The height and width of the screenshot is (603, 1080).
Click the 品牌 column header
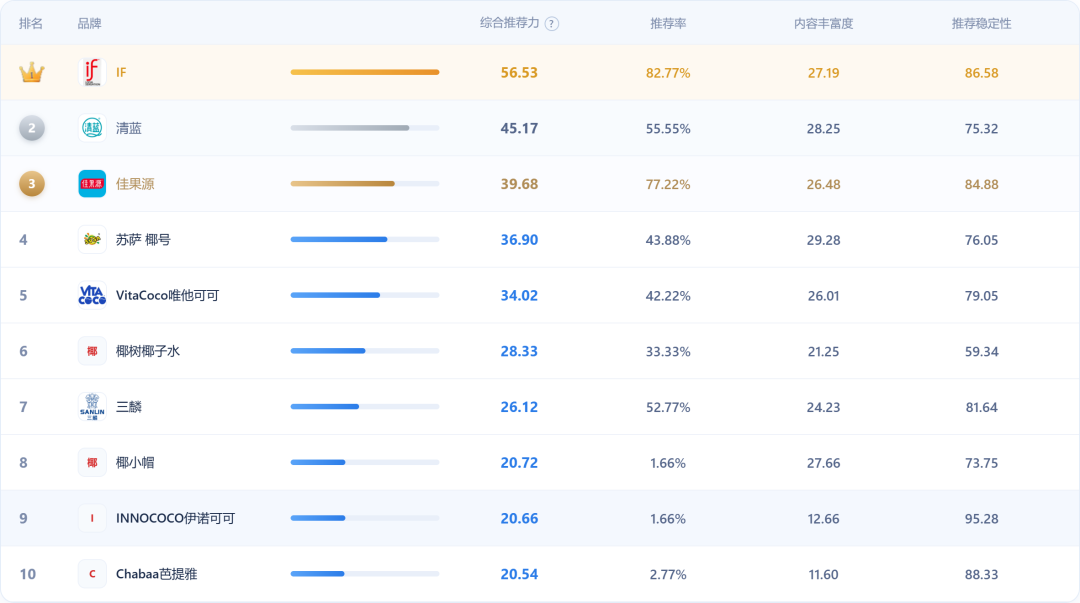tap(90, 23)
